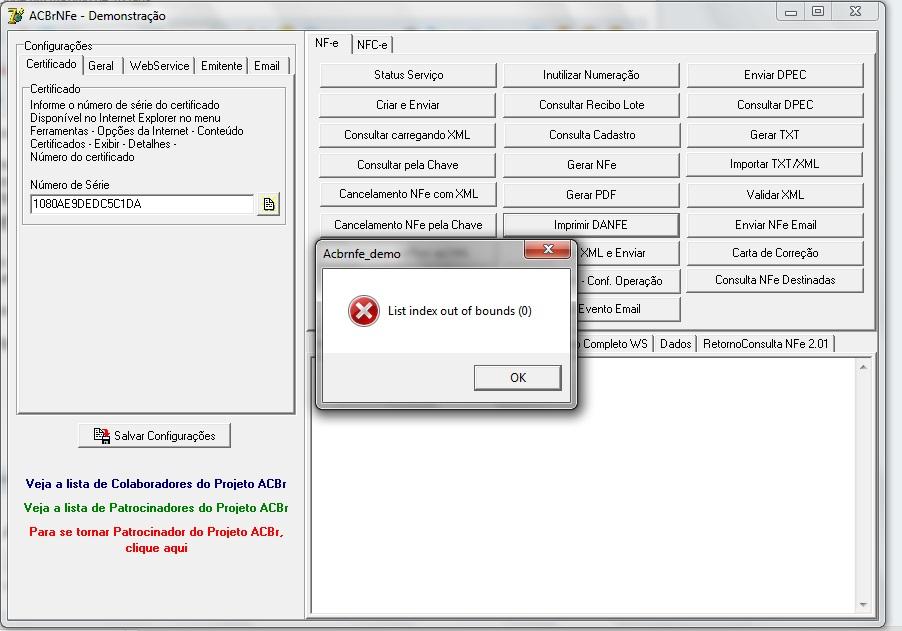Screen dimensions: 902x631
Task: Switch to the Geral tab
Action: pyautogui.click(x=101, y=66)
